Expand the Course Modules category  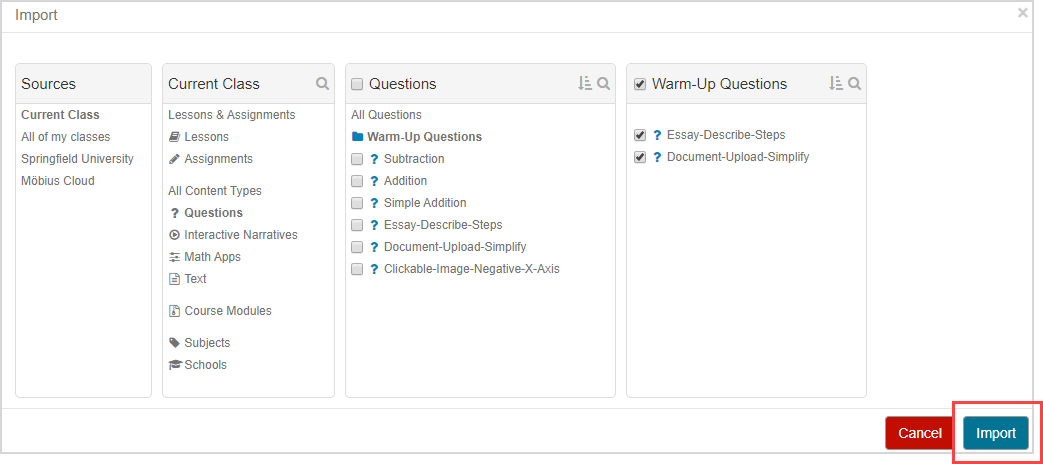(x=227, y=311)
